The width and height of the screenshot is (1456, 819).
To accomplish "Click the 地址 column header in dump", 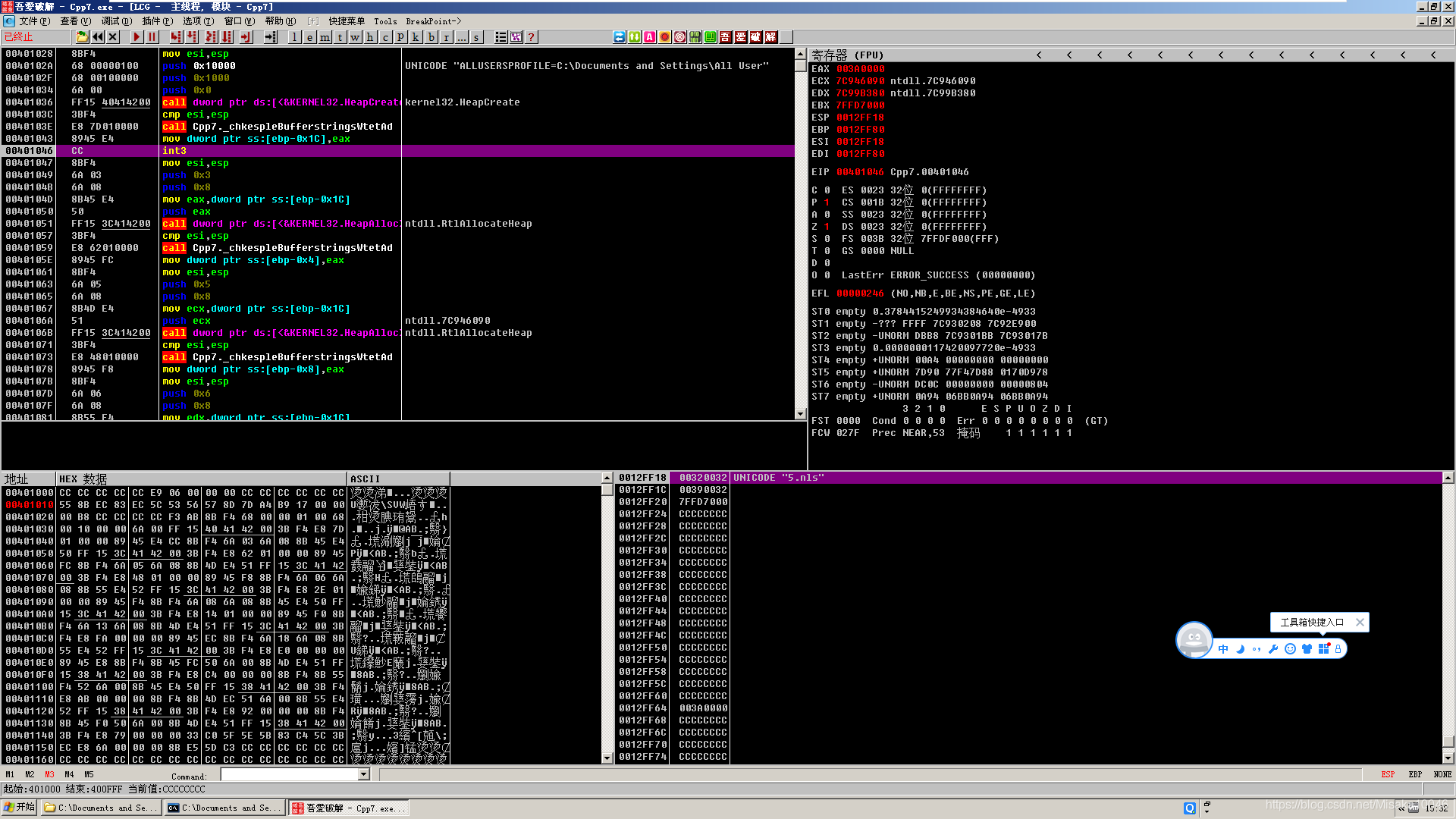I will [x=28, y=479].
